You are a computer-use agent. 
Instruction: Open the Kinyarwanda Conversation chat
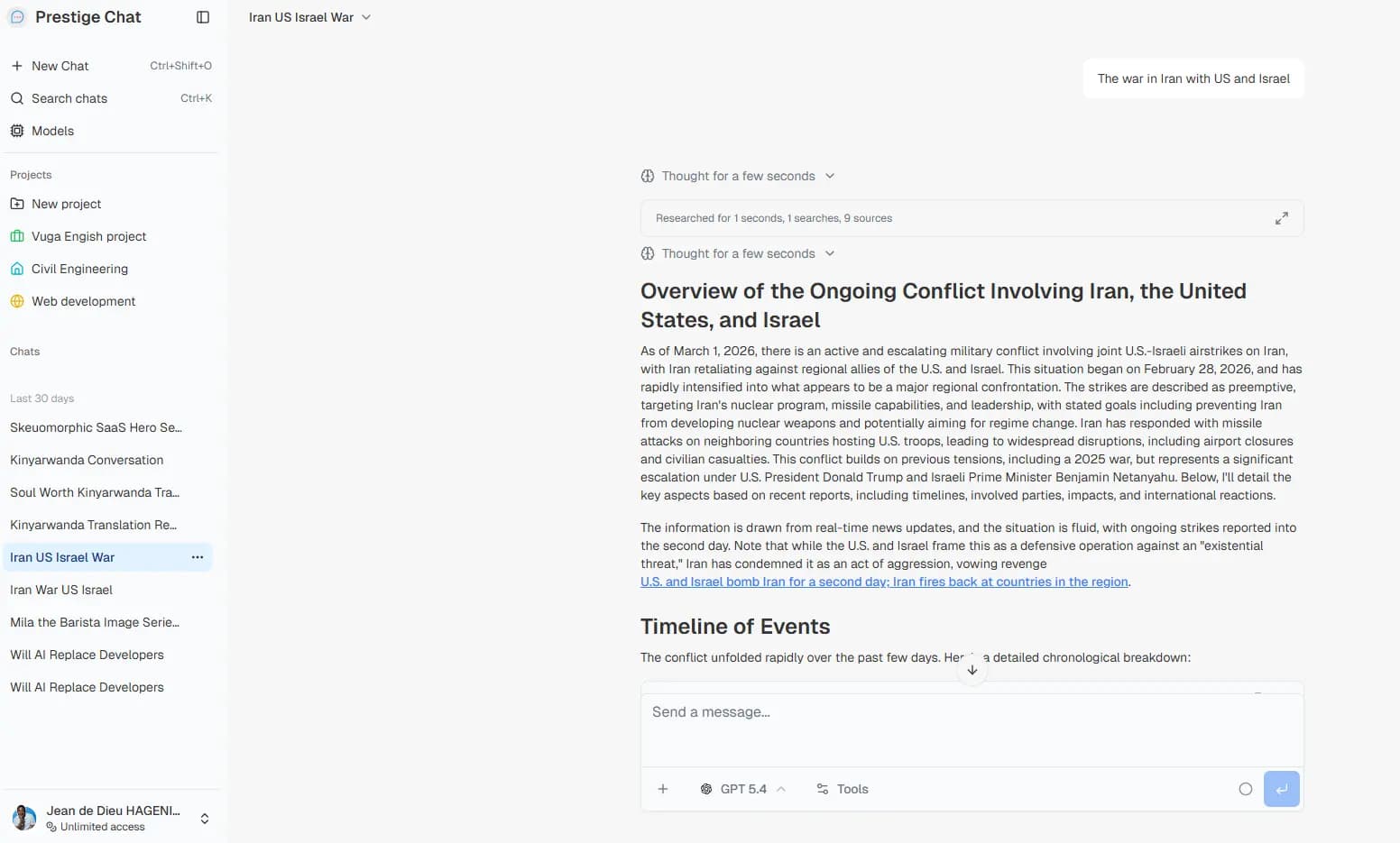pyautogui.click(x=87, y=460)
